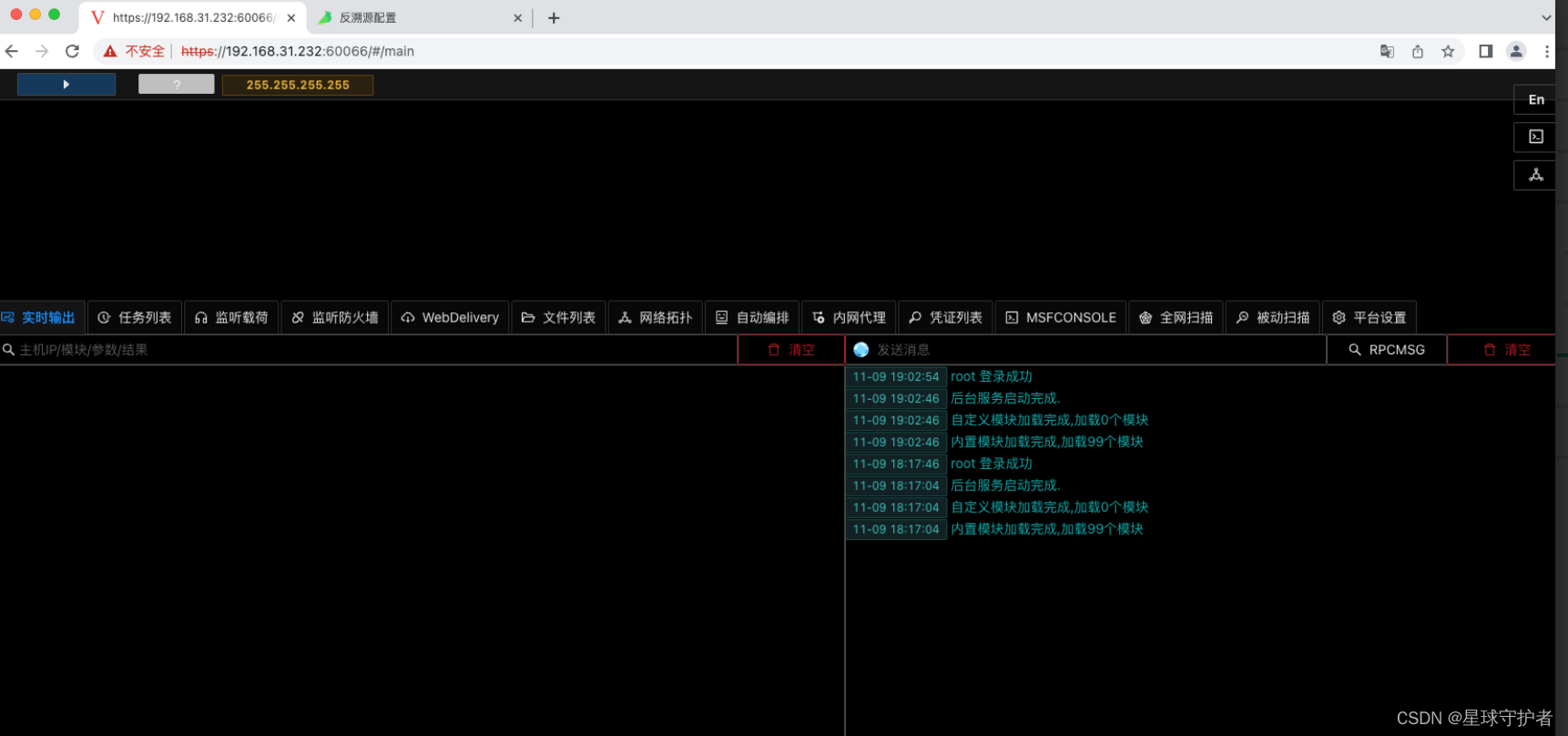Open the WebDelivery tab

pyautogui.click(x=450, y=318)
